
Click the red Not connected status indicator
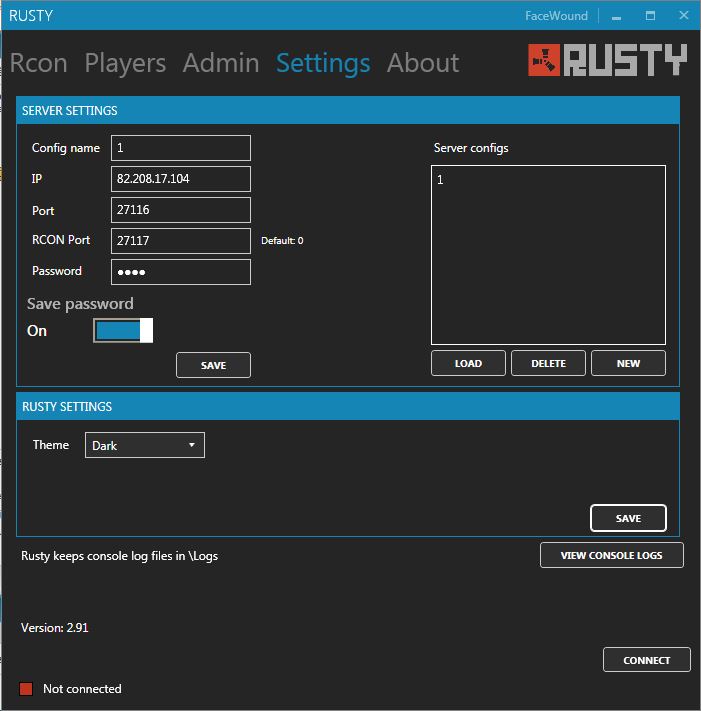pyautogui.click(x=26, y=689)
